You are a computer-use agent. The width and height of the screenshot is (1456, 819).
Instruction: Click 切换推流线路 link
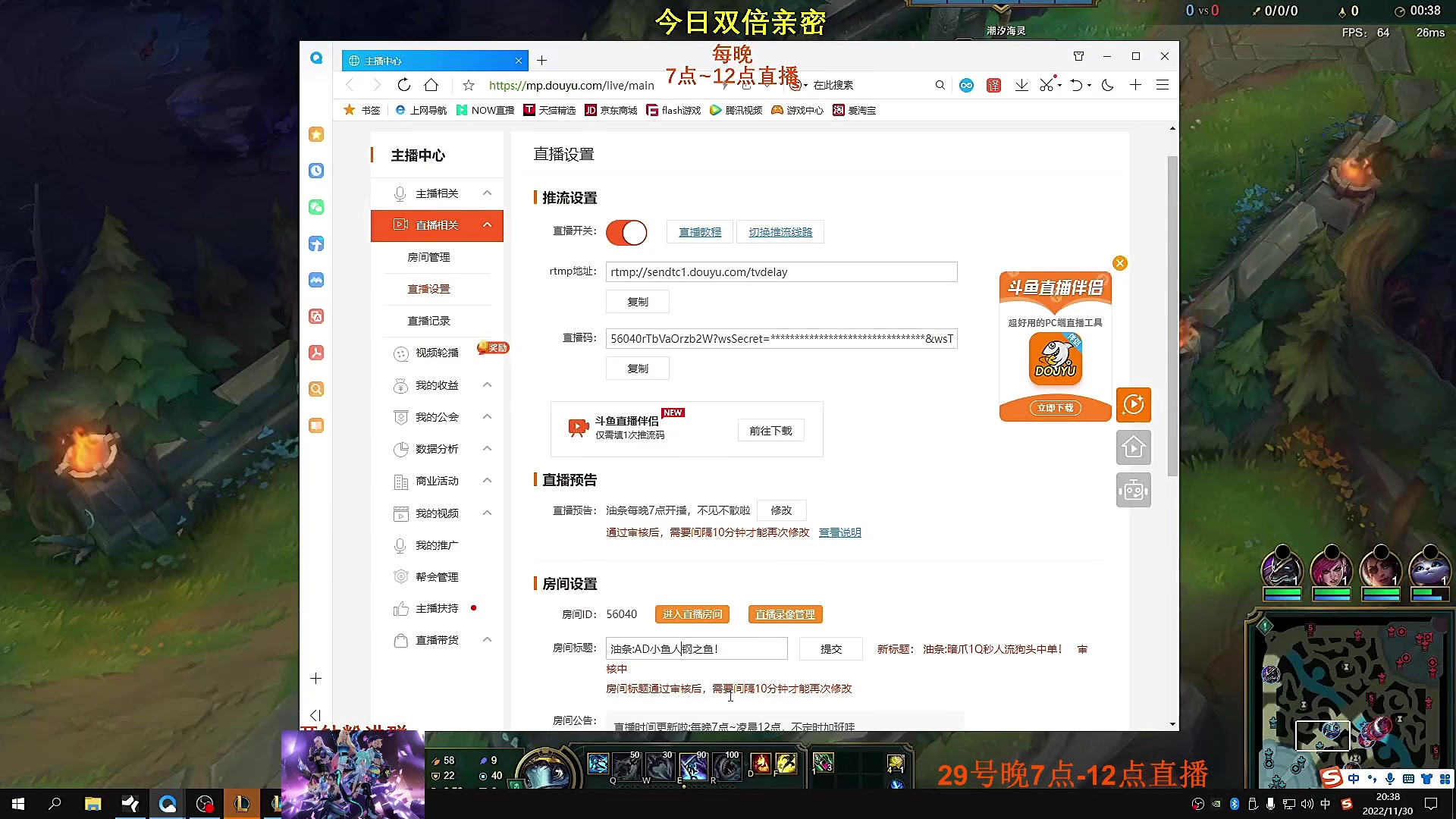(780, 232)
